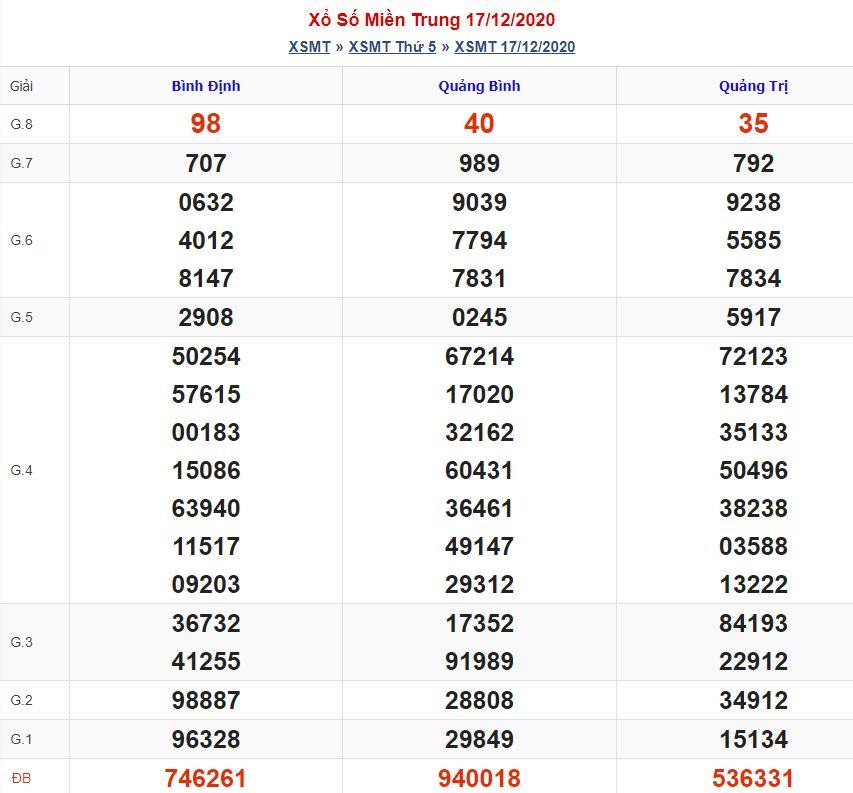The height and width of the screenshot is (793, 853).
Task: Click G.3 number 91989
Action: (x=479, y=661)
